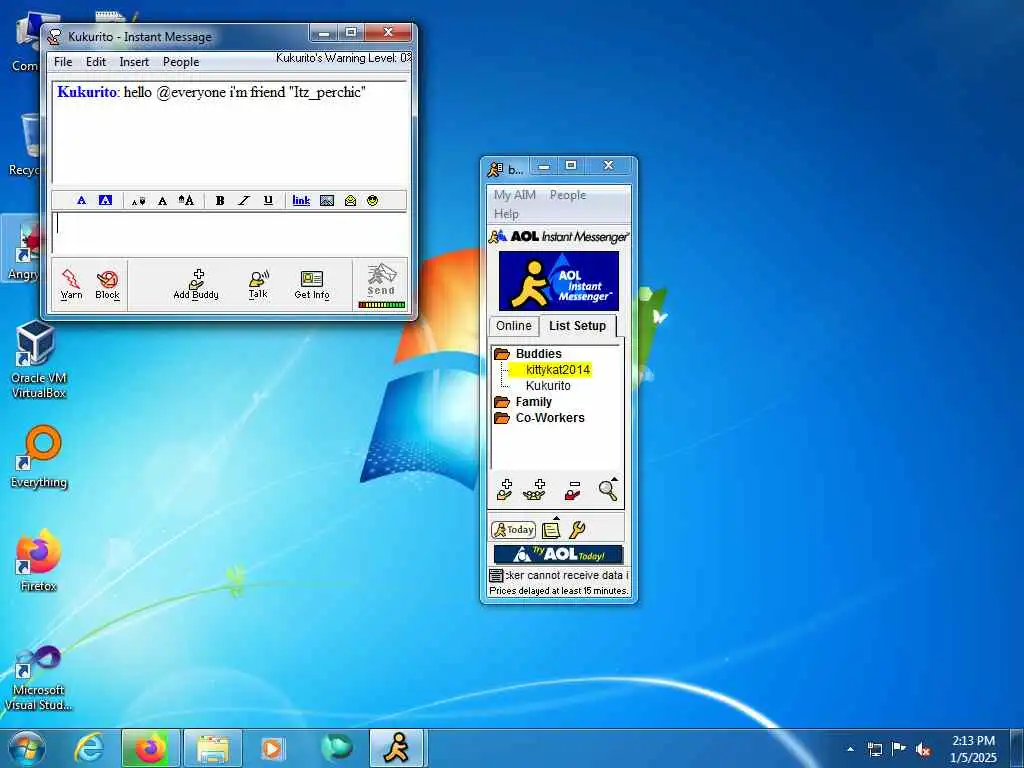Send the instant message

381,280
